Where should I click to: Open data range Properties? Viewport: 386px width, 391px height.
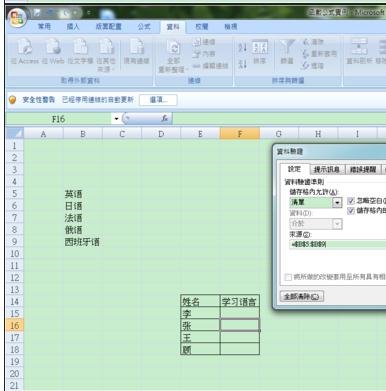[204, 54]
